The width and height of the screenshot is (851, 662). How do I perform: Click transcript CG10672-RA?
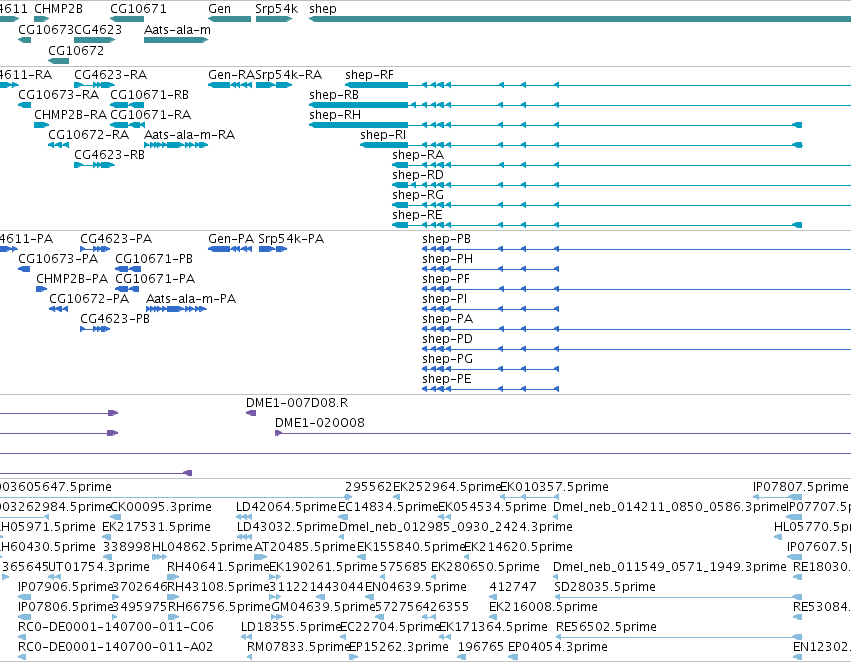coord(59,145)
